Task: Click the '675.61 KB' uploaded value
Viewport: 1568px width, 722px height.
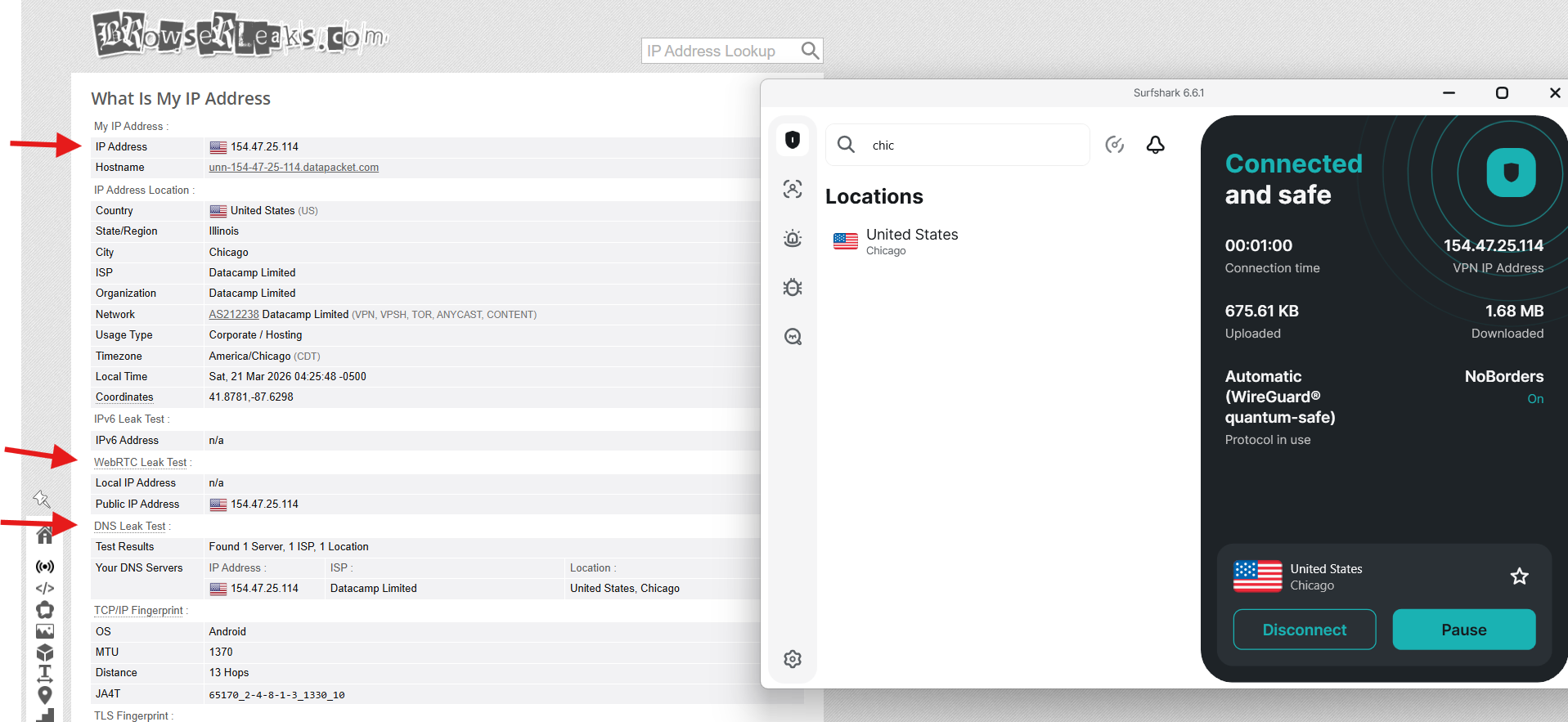Action: [1261, 311]
